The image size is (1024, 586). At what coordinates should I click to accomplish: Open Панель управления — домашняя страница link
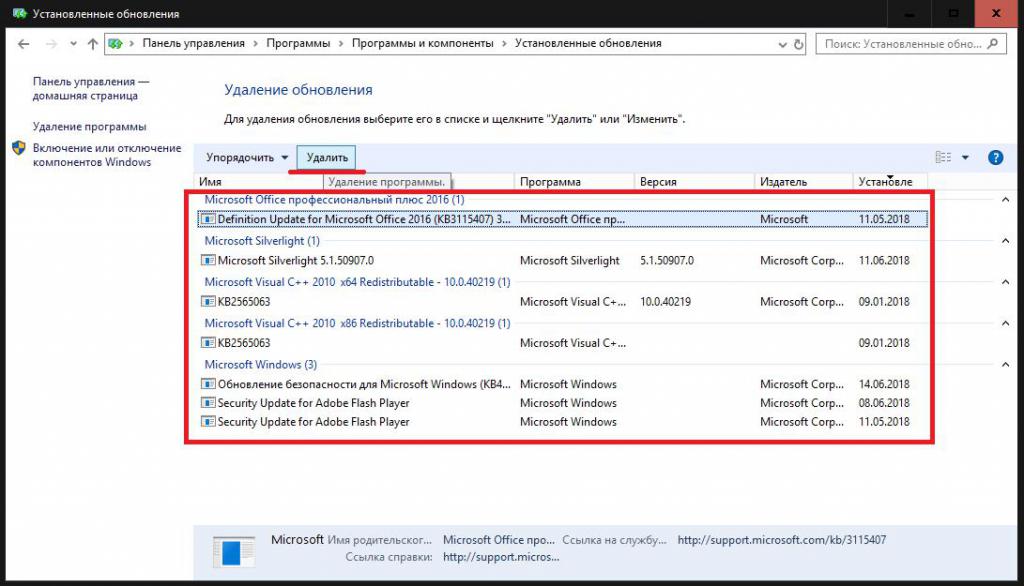[91, 88]
